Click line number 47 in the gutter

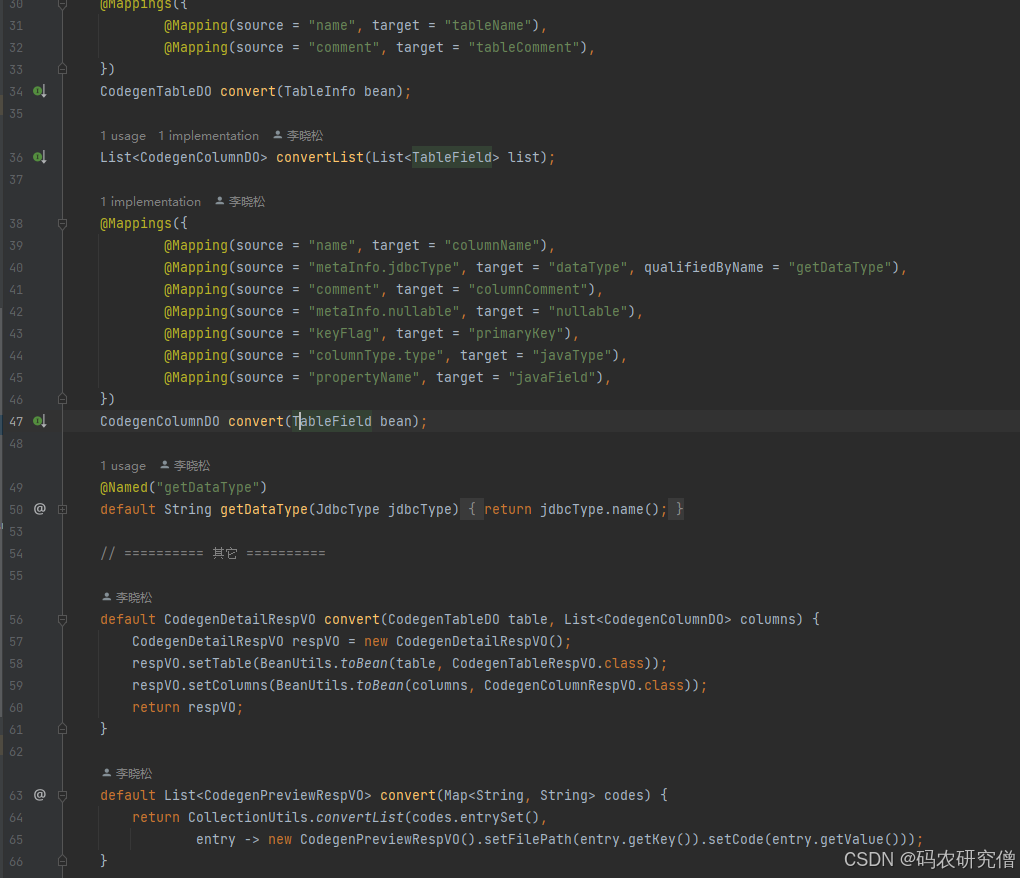(x=17, y=421)
